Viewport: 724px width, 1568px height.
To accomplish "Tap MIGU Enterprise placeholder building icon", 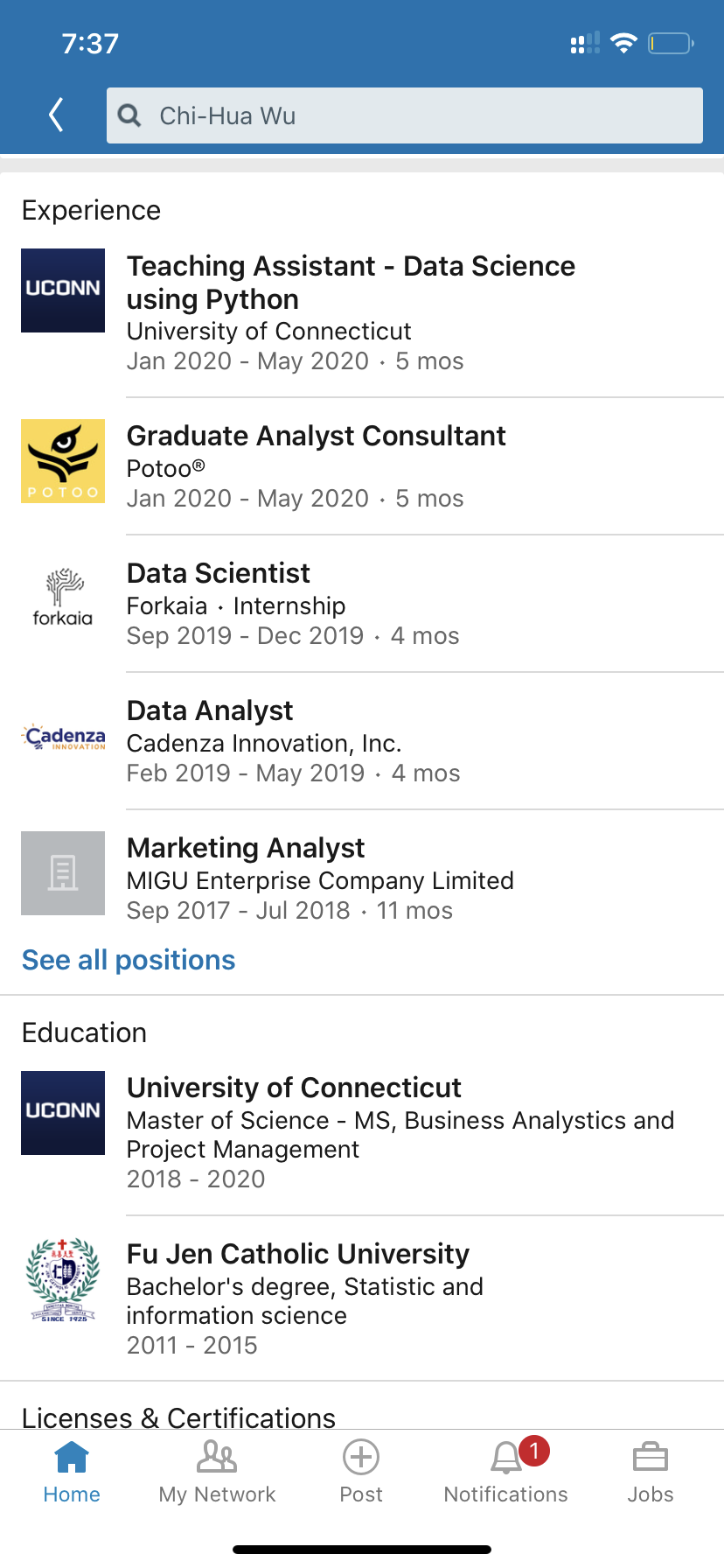I will [63, 873].
